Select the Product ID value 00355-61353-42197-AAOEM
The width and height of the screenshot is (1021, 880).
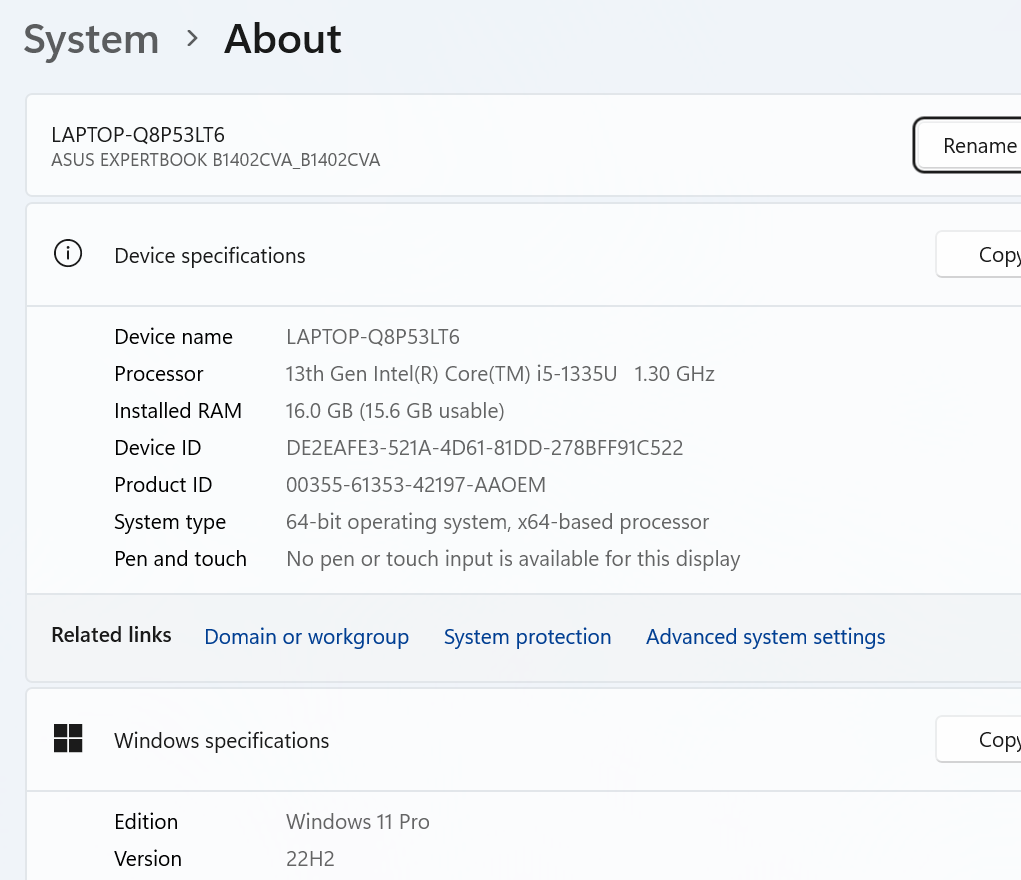click(416, 485)
